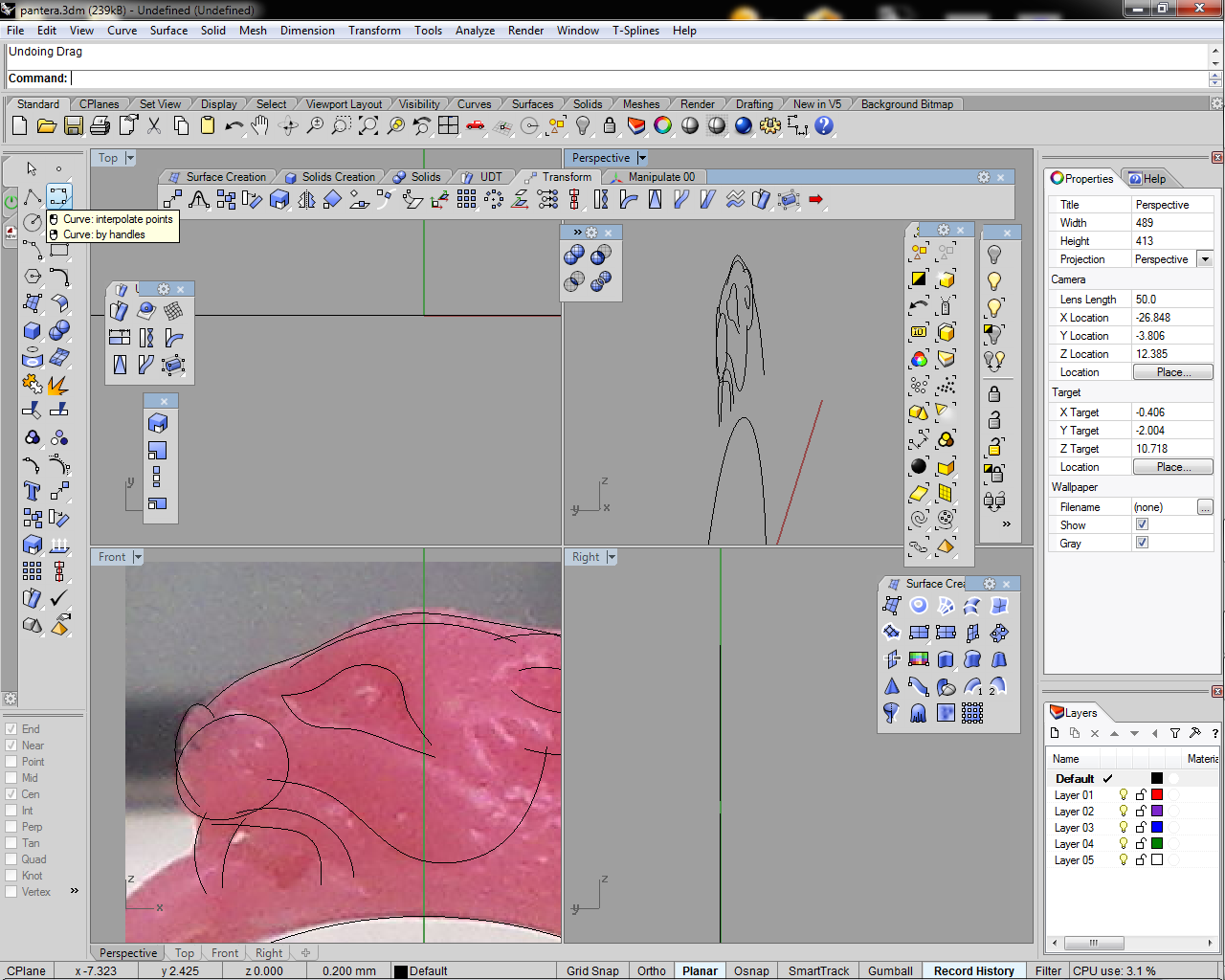1225x980 pixels.
Task: Expand the Perspective viewport title menu
Action: 642,158
